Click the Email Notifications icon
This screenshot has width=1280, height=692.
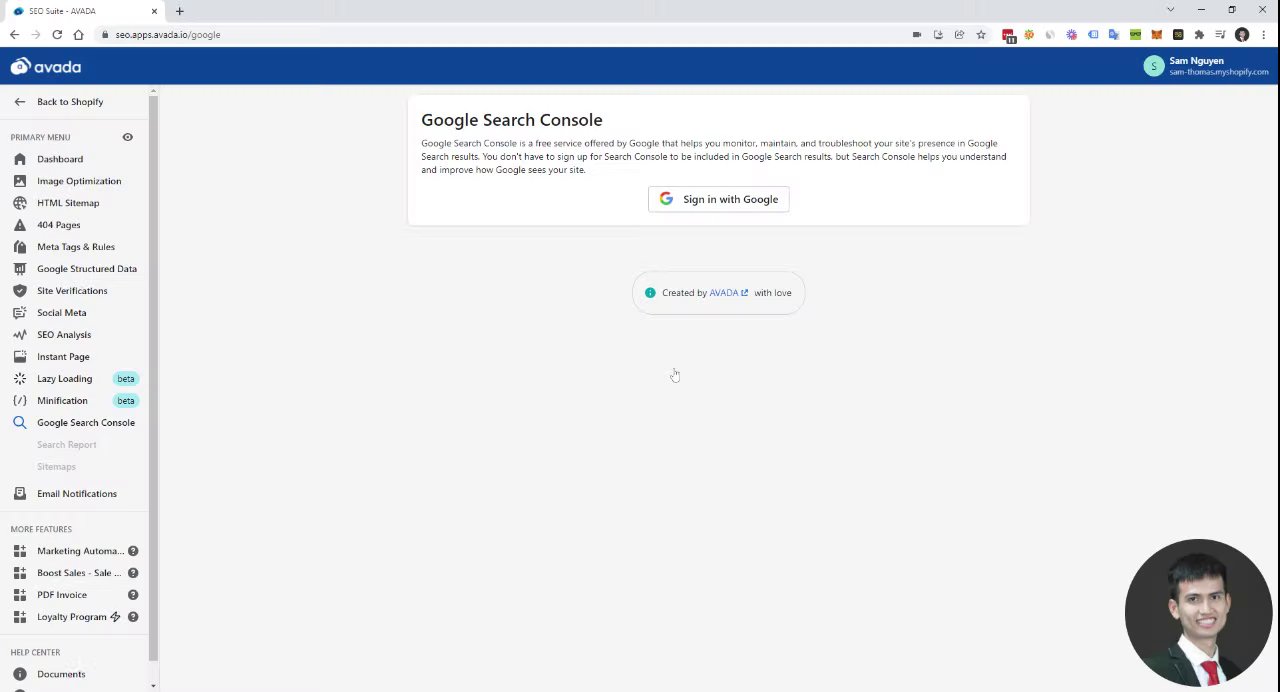20,494
